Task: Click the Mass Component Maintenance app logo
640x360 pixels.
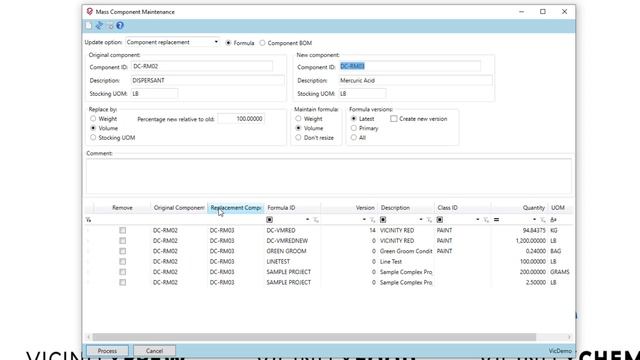Action: click(x=89, y=11)
